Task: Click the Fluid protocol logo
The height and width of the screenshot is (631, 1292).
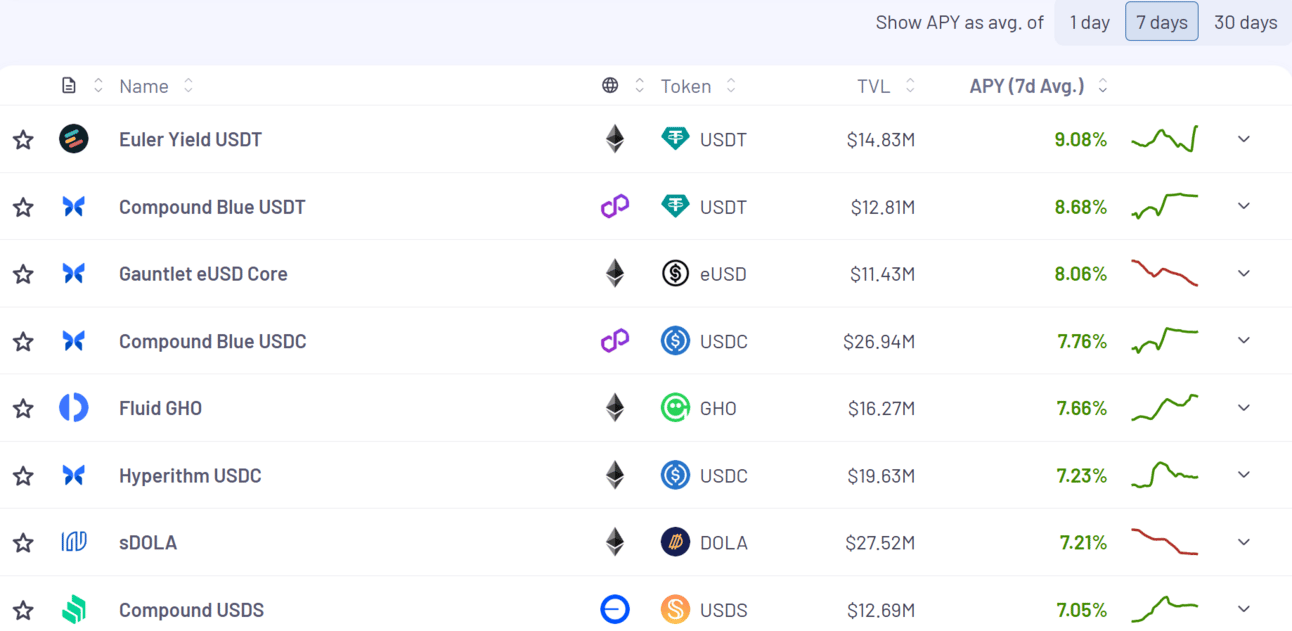Action: pyautogui.click(x=74, y=408)
